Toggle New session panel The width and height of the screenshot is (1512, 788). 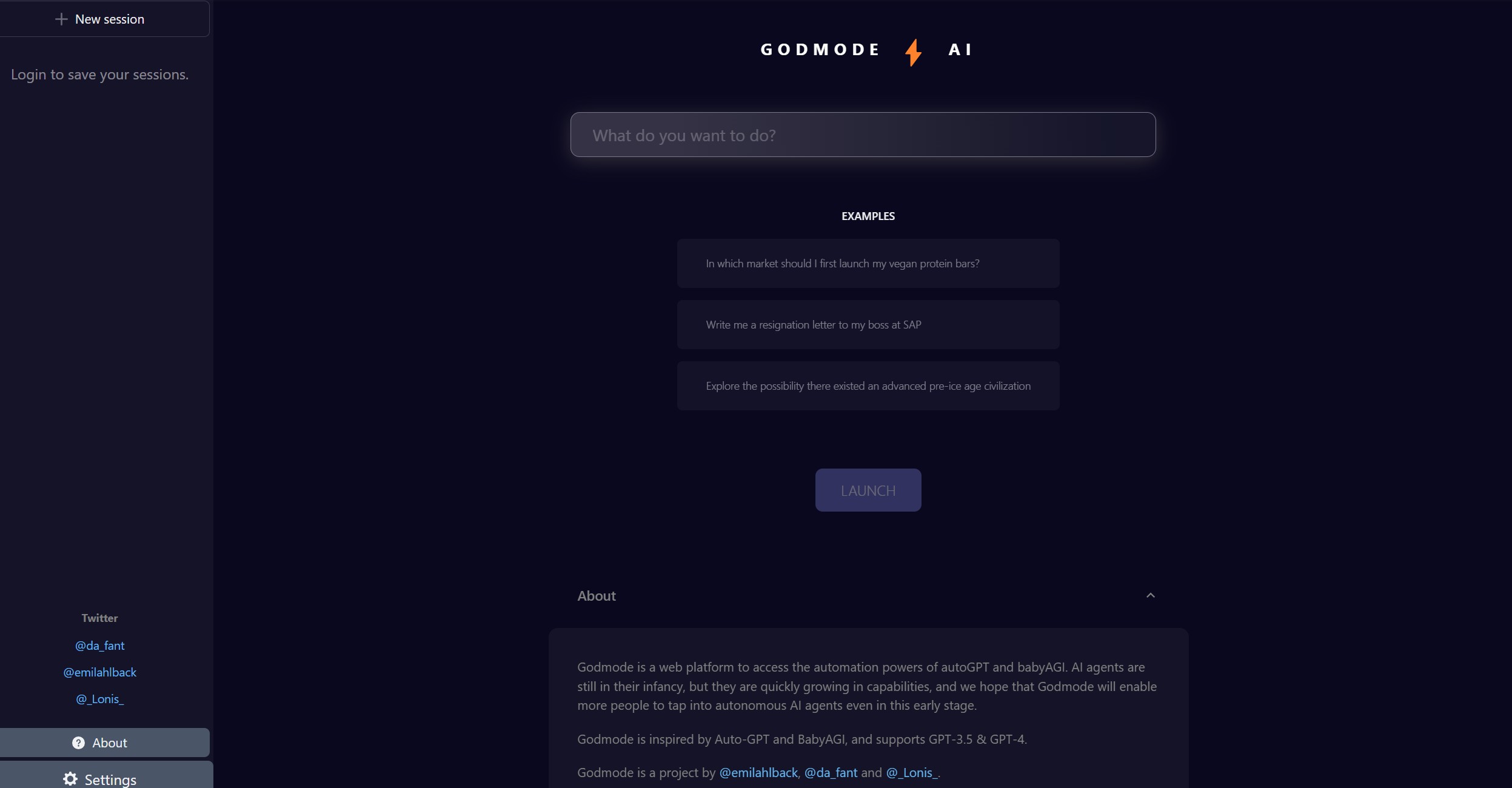click(100, 18)
